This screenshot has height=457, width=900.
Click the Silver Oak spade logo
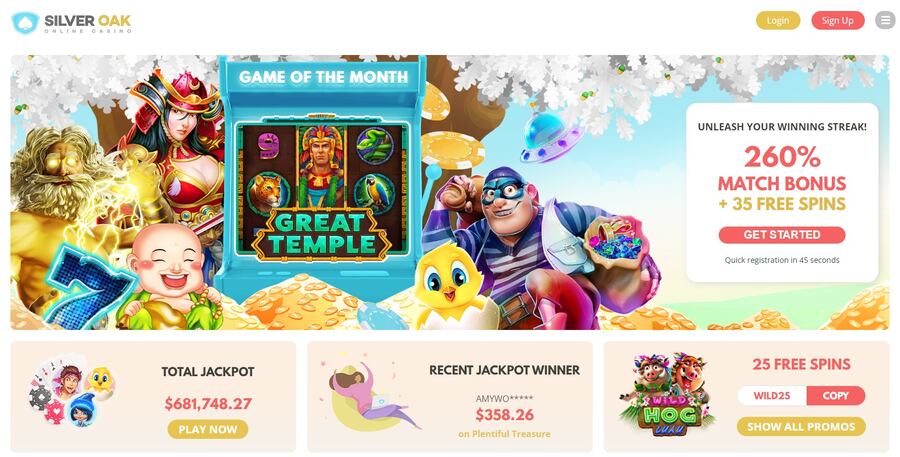(x=25, y=22)
